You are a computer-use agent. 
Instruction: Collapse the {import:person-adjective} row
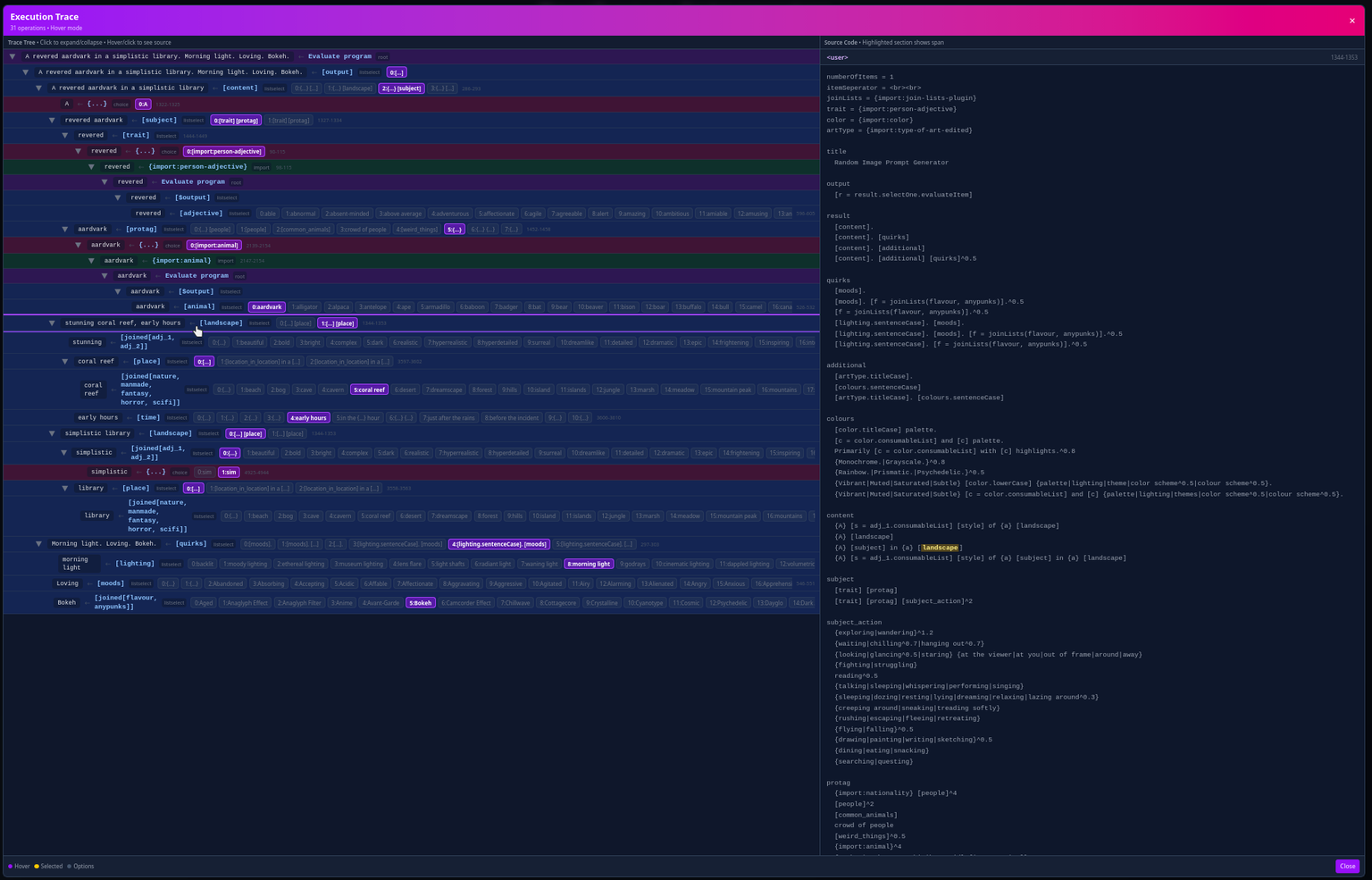click(x=91, y=167)
